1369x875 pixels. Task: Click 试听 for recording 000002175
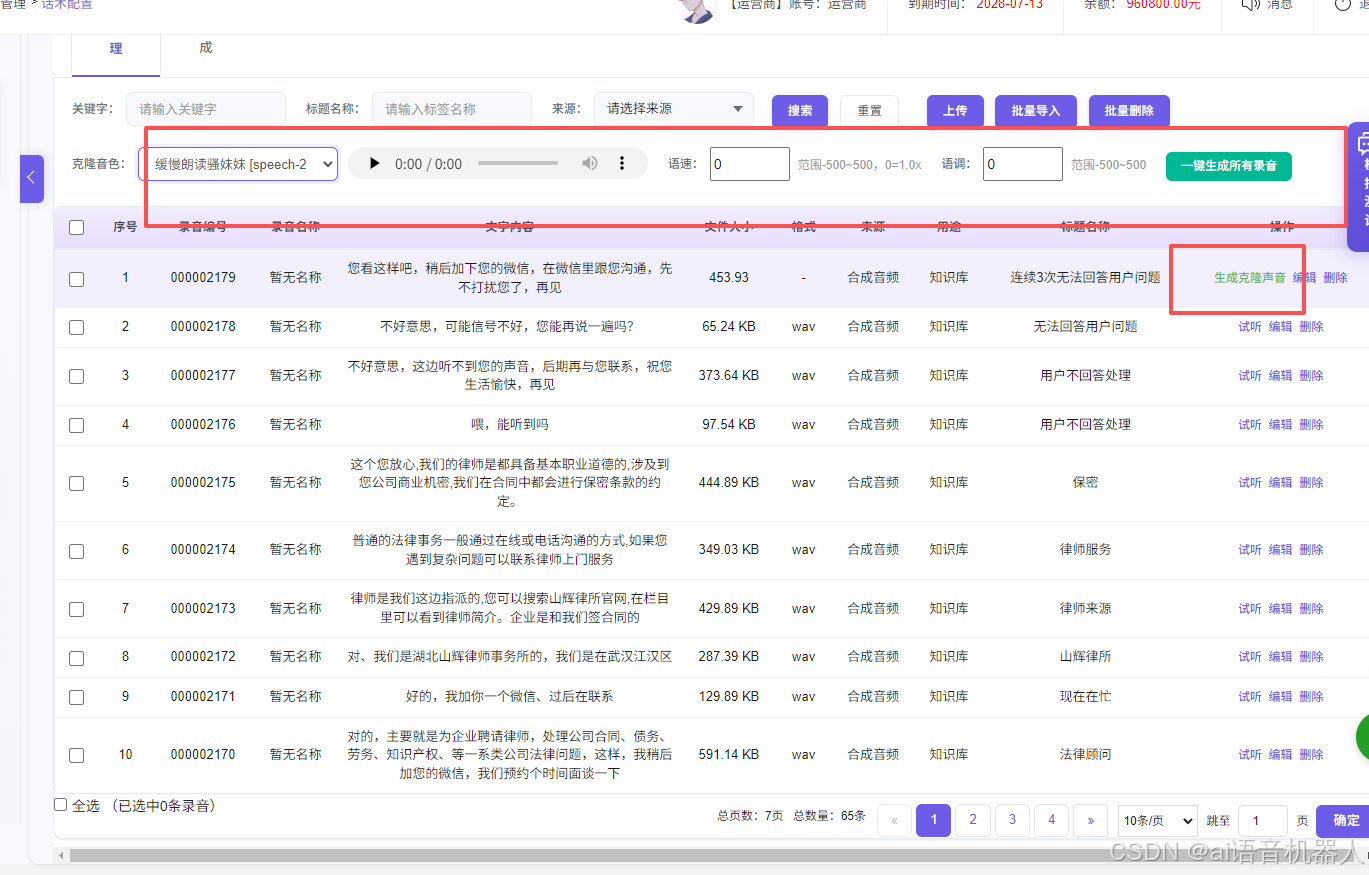point(1250,483)
